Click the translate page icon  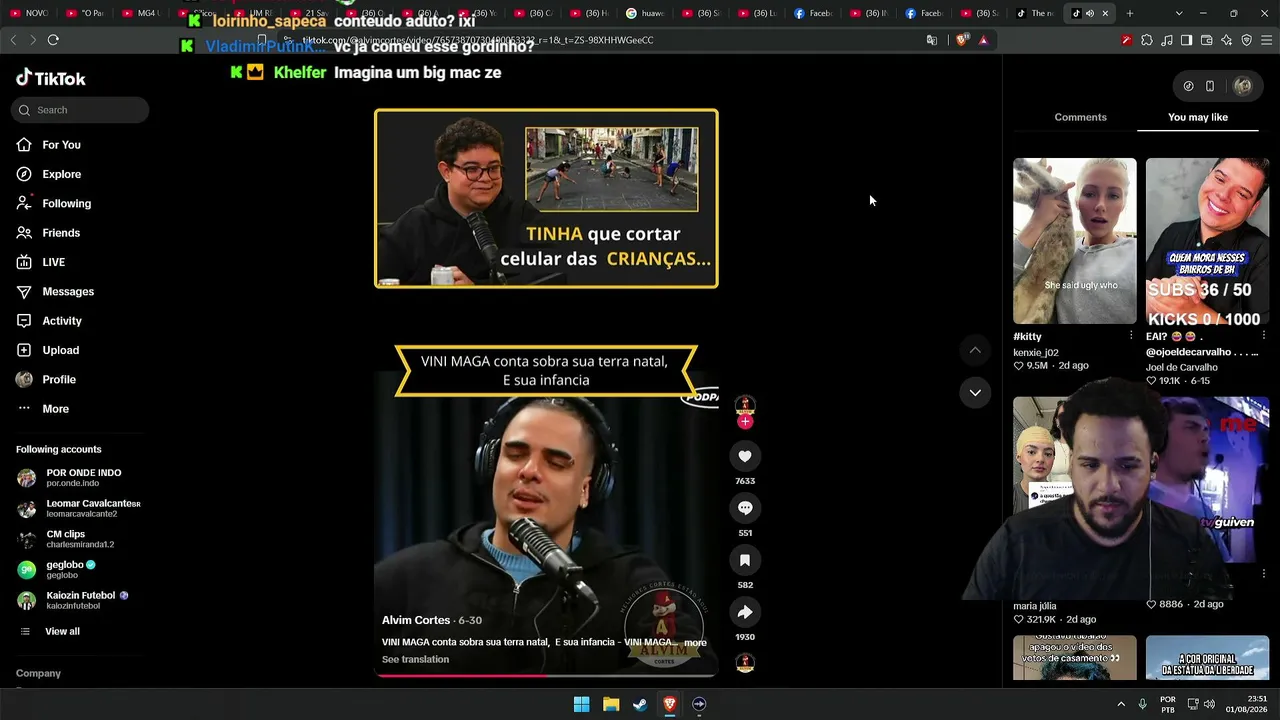(932, 40)
